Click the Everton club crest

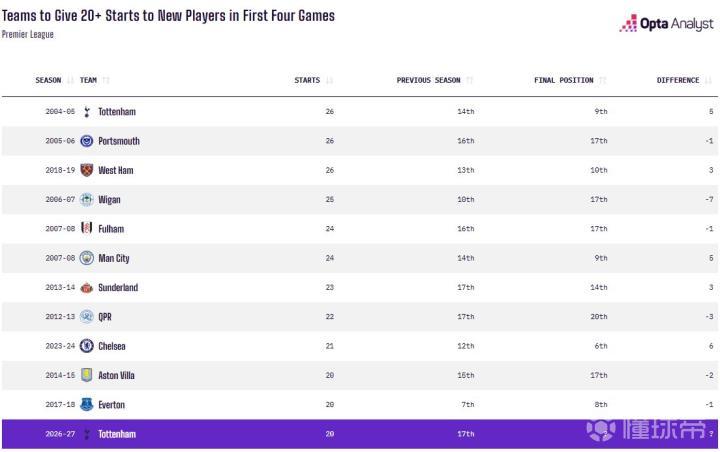point(86,404)
